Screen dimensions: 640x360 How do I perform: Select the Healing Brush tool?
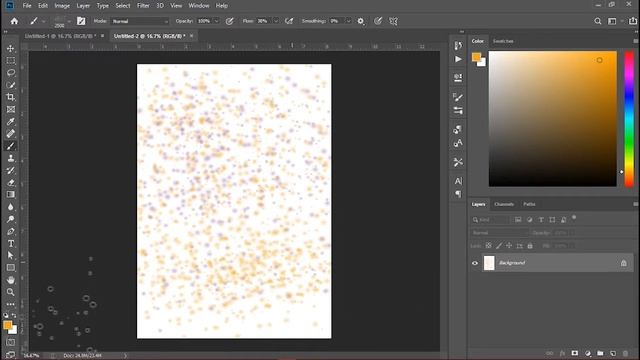click(x=11, y=133)
